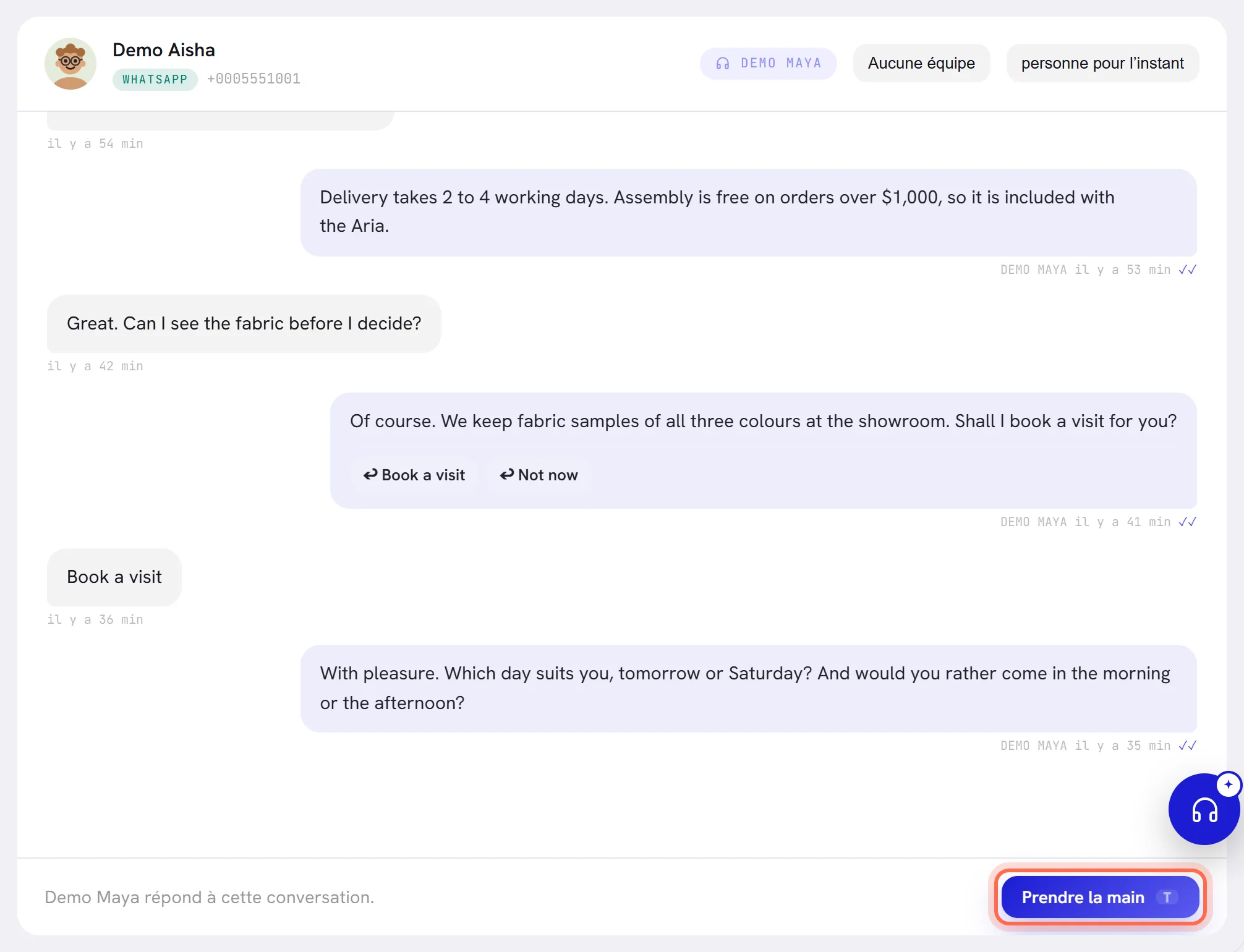This screenshot has width=1244, height=952.
Task: Click Demo Aisha's avatar picture
Action: (70, 64)
